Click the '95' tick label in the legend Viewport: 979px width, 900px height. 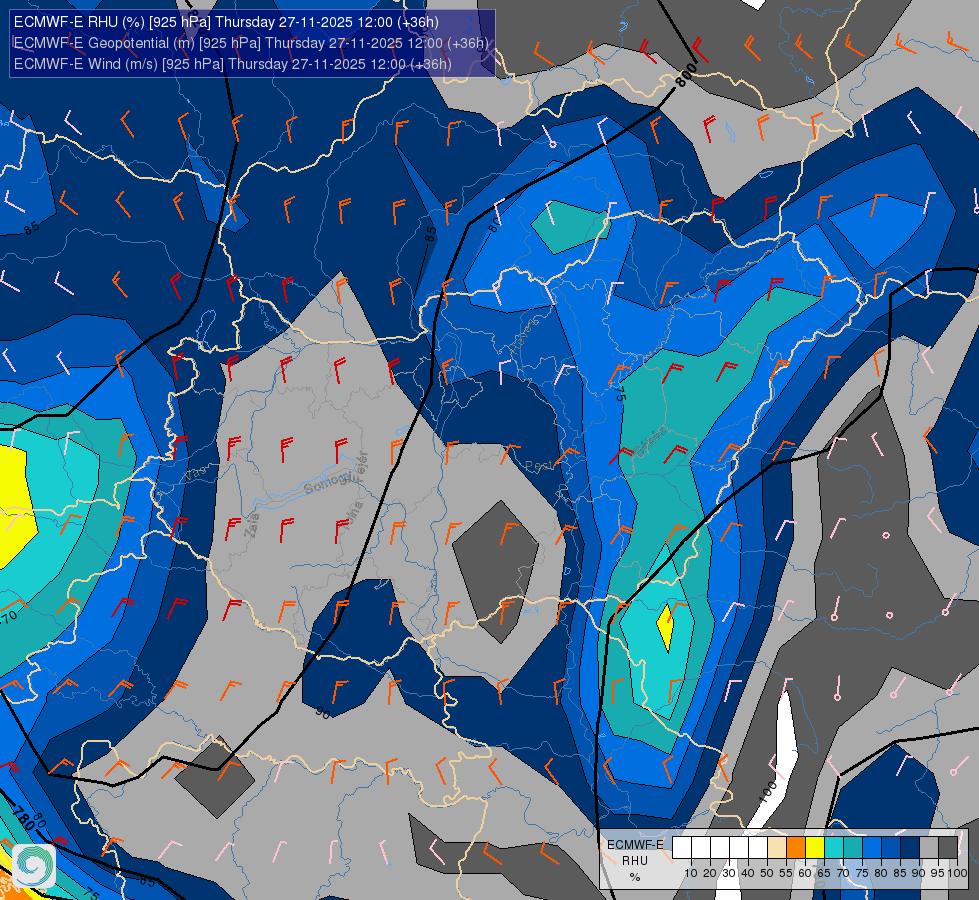938,873
